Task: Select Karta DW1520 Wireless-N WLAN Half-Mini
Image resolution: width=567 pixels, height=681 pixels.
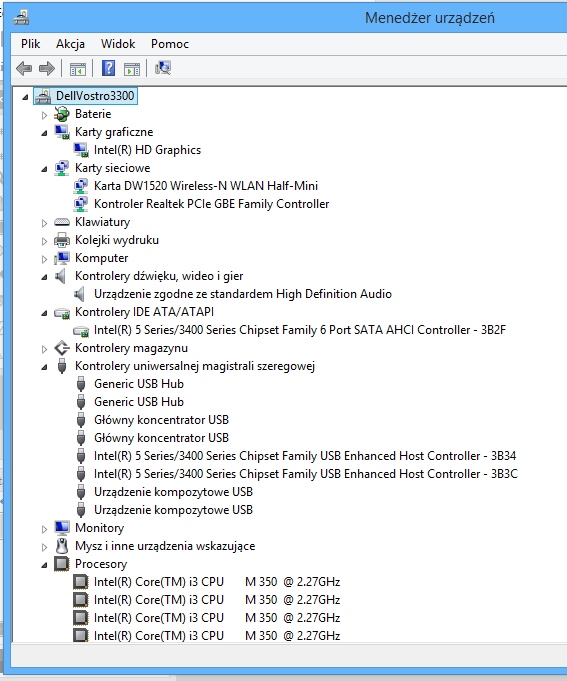Action: point(206,186)
